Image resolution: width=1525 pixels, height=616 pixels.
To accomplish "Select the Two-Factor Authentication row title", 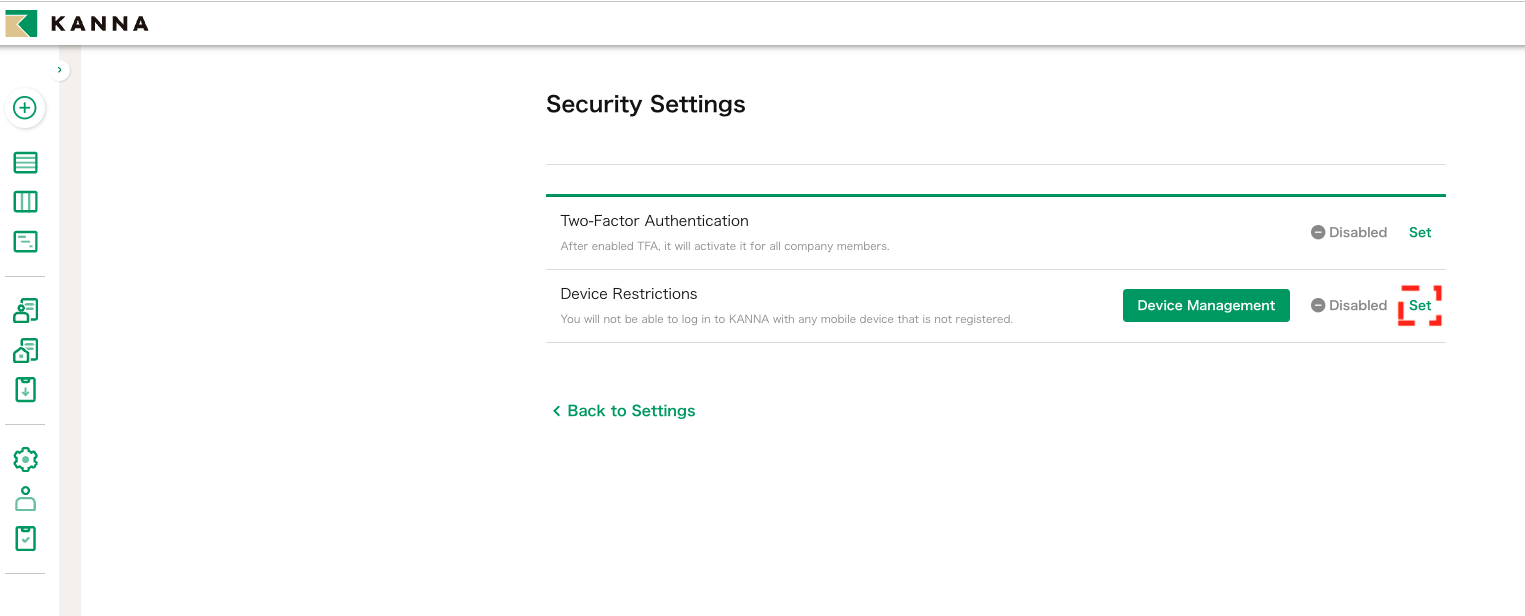I will [654, 221].
